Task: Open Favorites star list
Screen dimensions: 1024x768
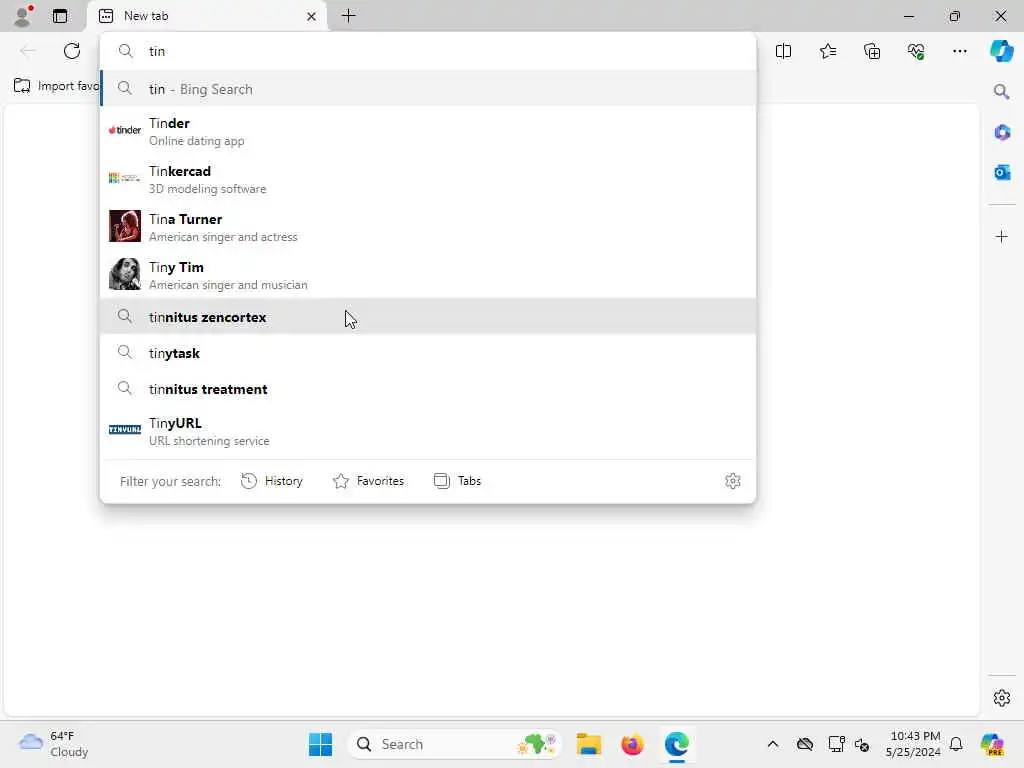Action: click(x=827, y=51)
